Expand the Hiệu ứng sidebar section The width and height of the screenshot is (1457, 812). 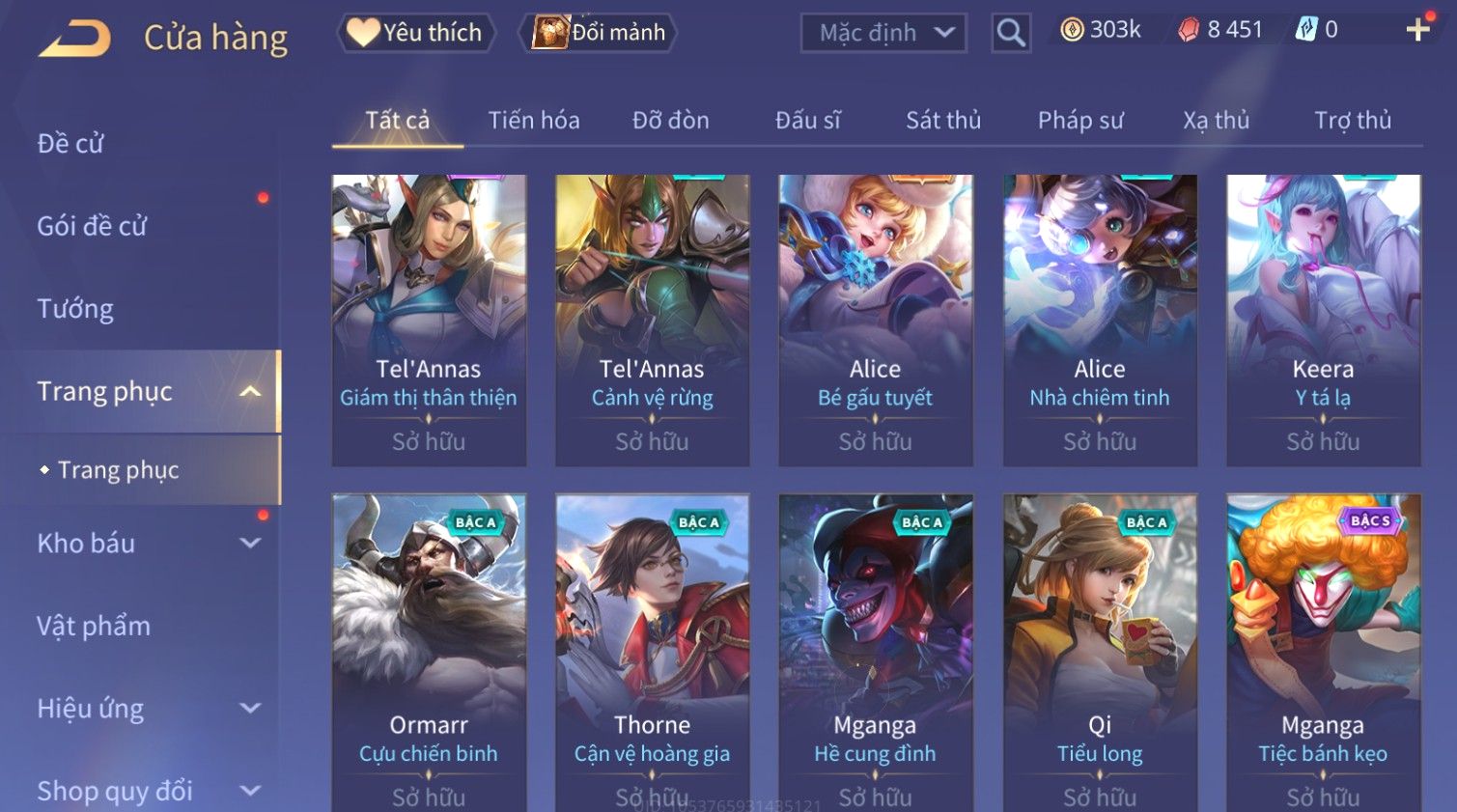click(x=250, y=709)
